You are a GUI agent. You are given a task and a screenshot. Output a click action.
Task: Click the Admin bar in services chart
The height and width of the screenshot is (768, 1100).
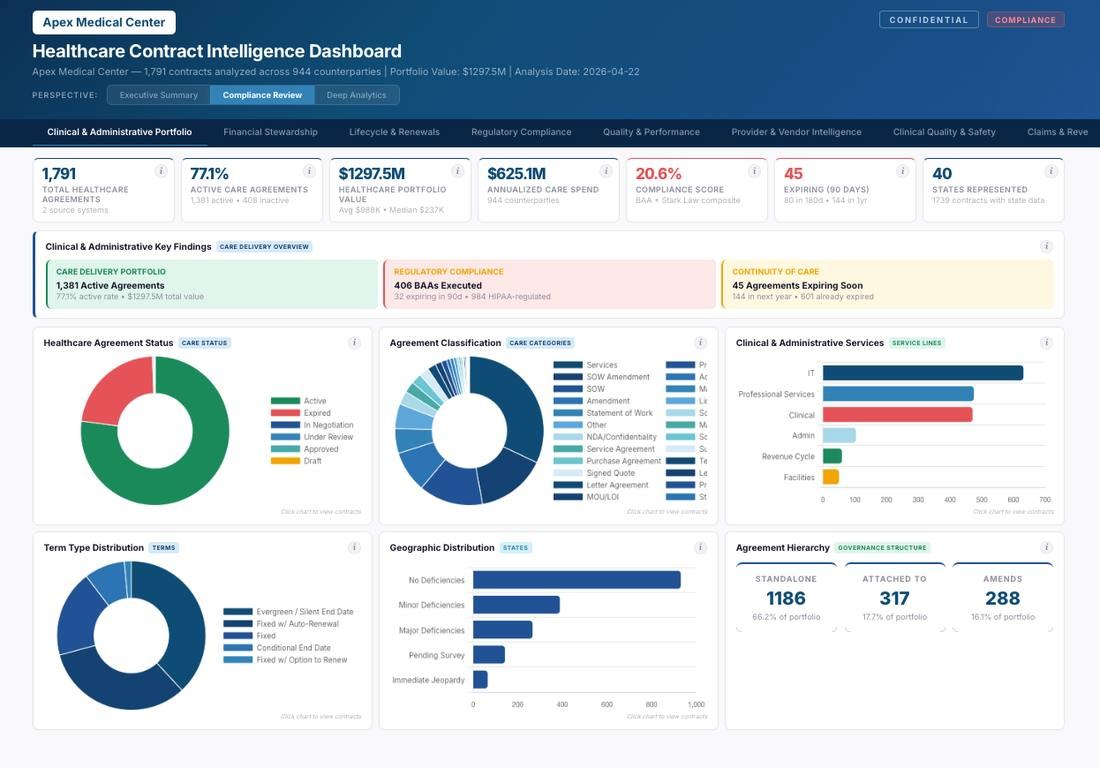(839, 436)
